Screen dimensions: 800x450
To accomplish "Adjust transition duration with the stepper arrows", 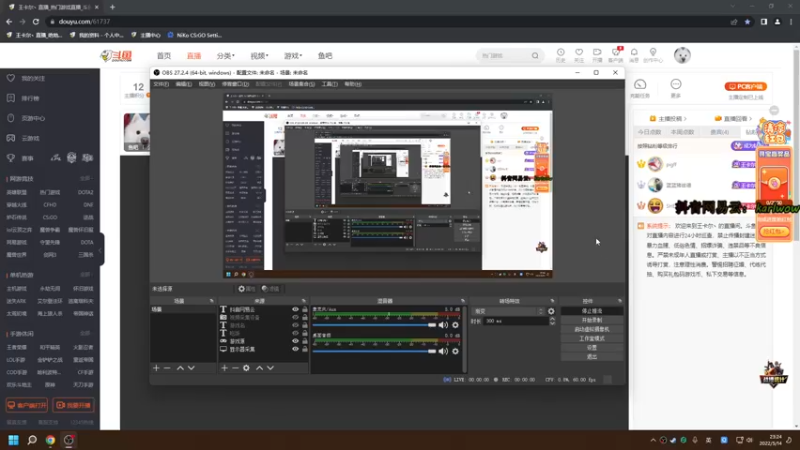I will coord(552,321).
